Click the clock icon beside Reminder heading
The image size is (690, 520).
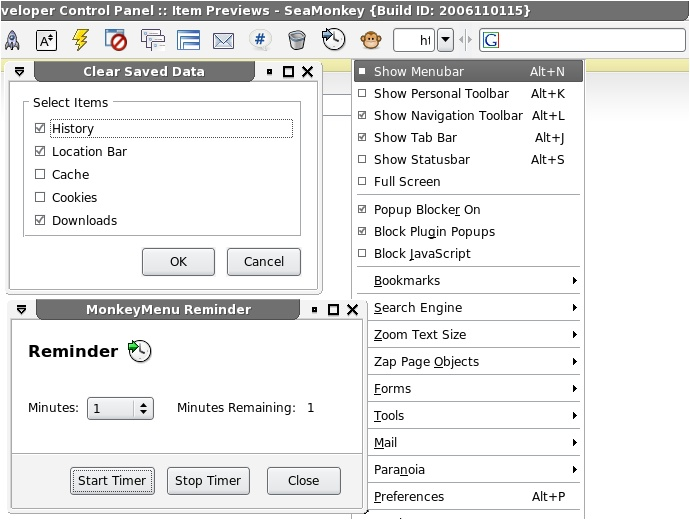pyautogui.click(x=139, y=351)
